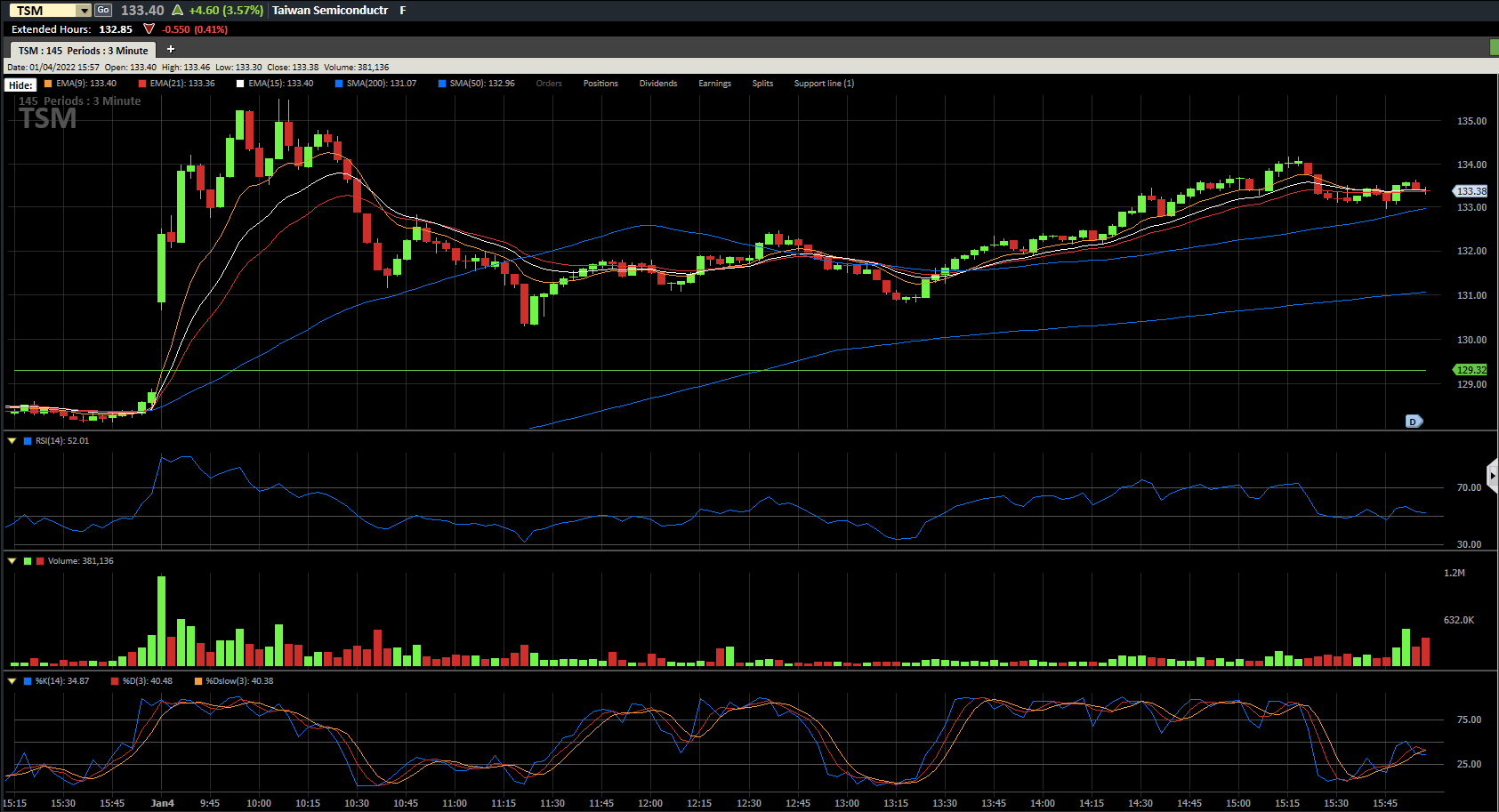Toggle EMA(21): 133.36 legend label
This screenshot has height=812, width=1499.
(182, 84)
